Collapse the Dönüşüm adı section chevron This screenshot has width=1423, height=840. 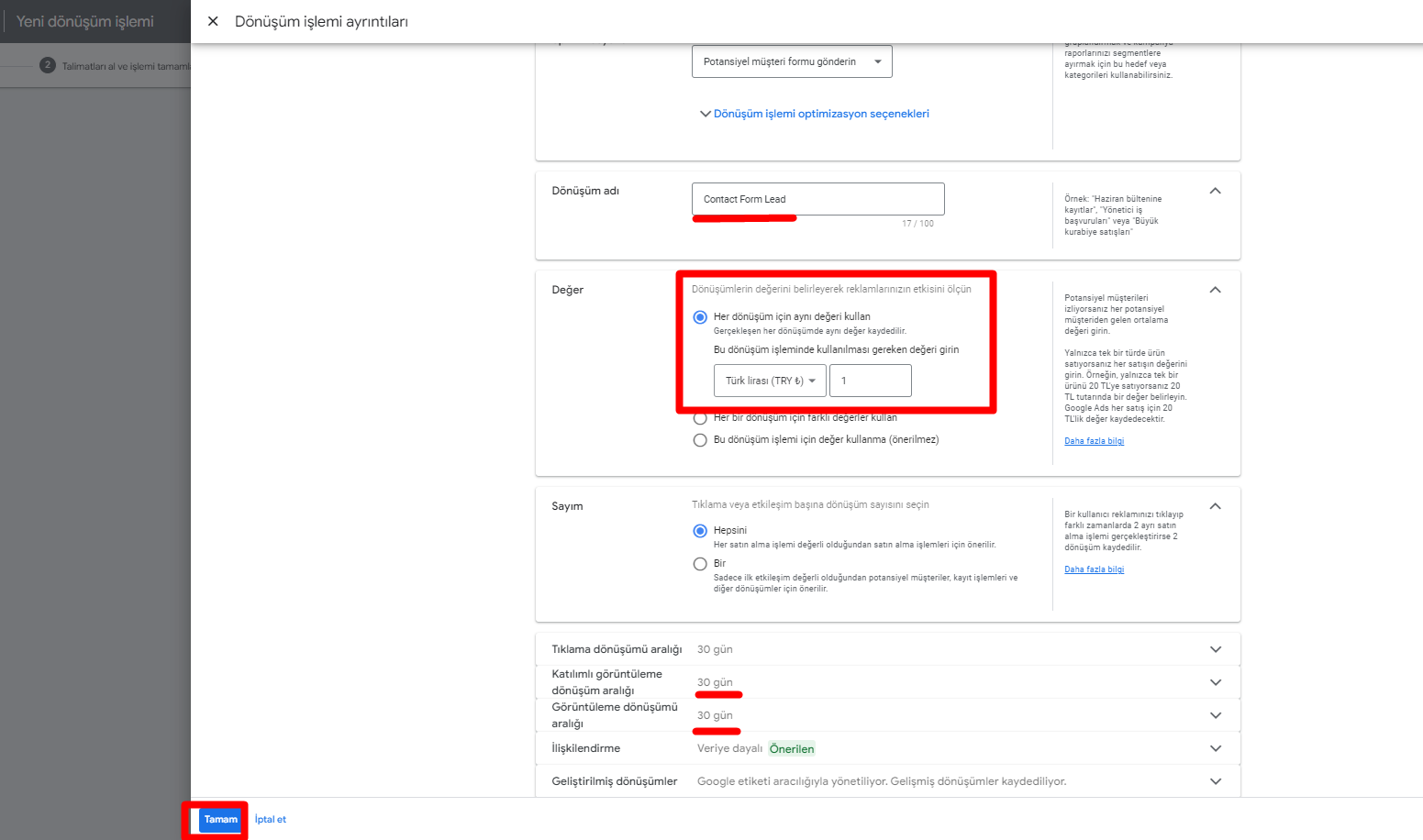(x=1215, y=191)
